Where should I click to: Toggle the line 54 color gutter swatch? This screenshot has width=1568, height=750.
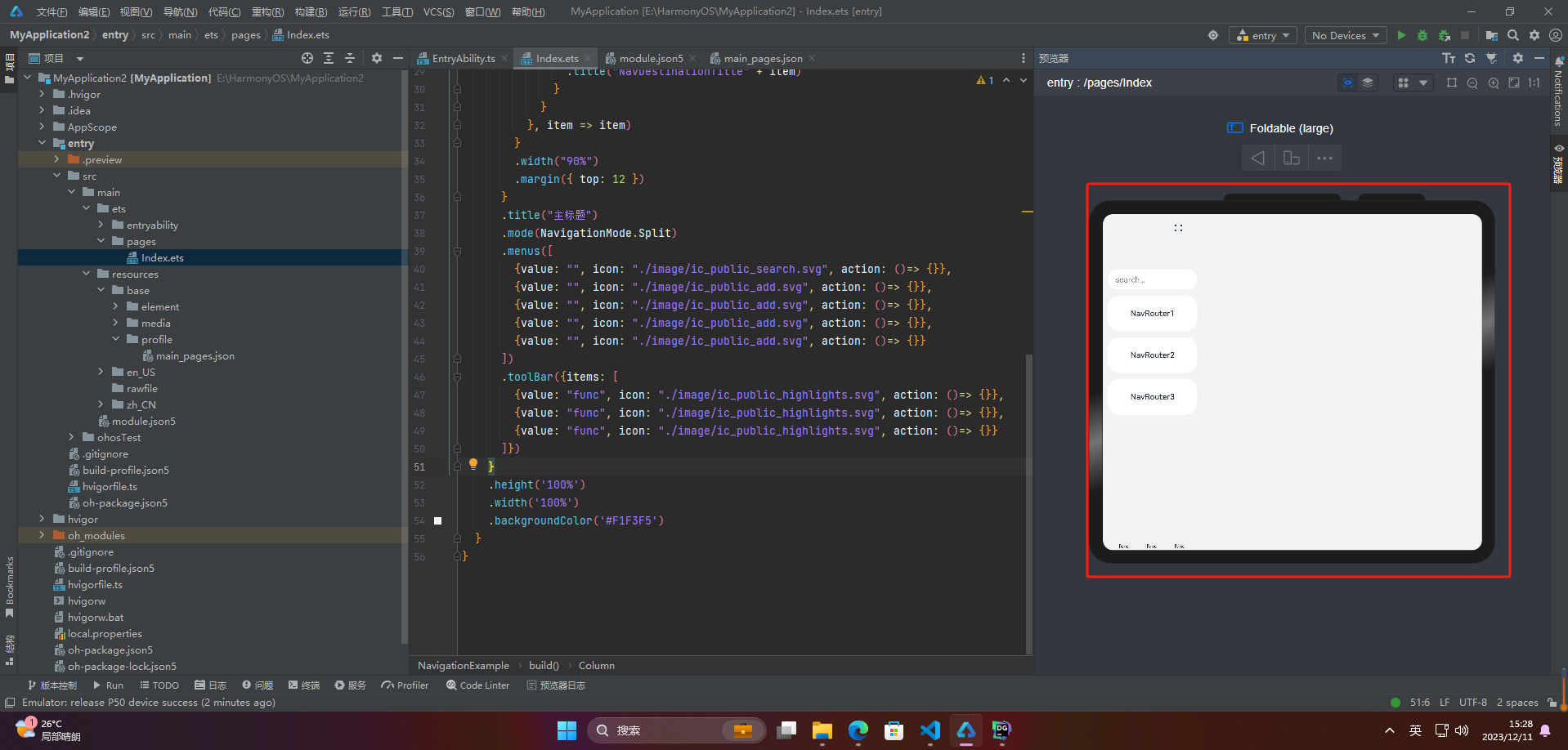pyautogui.click(x=437, y=520)
